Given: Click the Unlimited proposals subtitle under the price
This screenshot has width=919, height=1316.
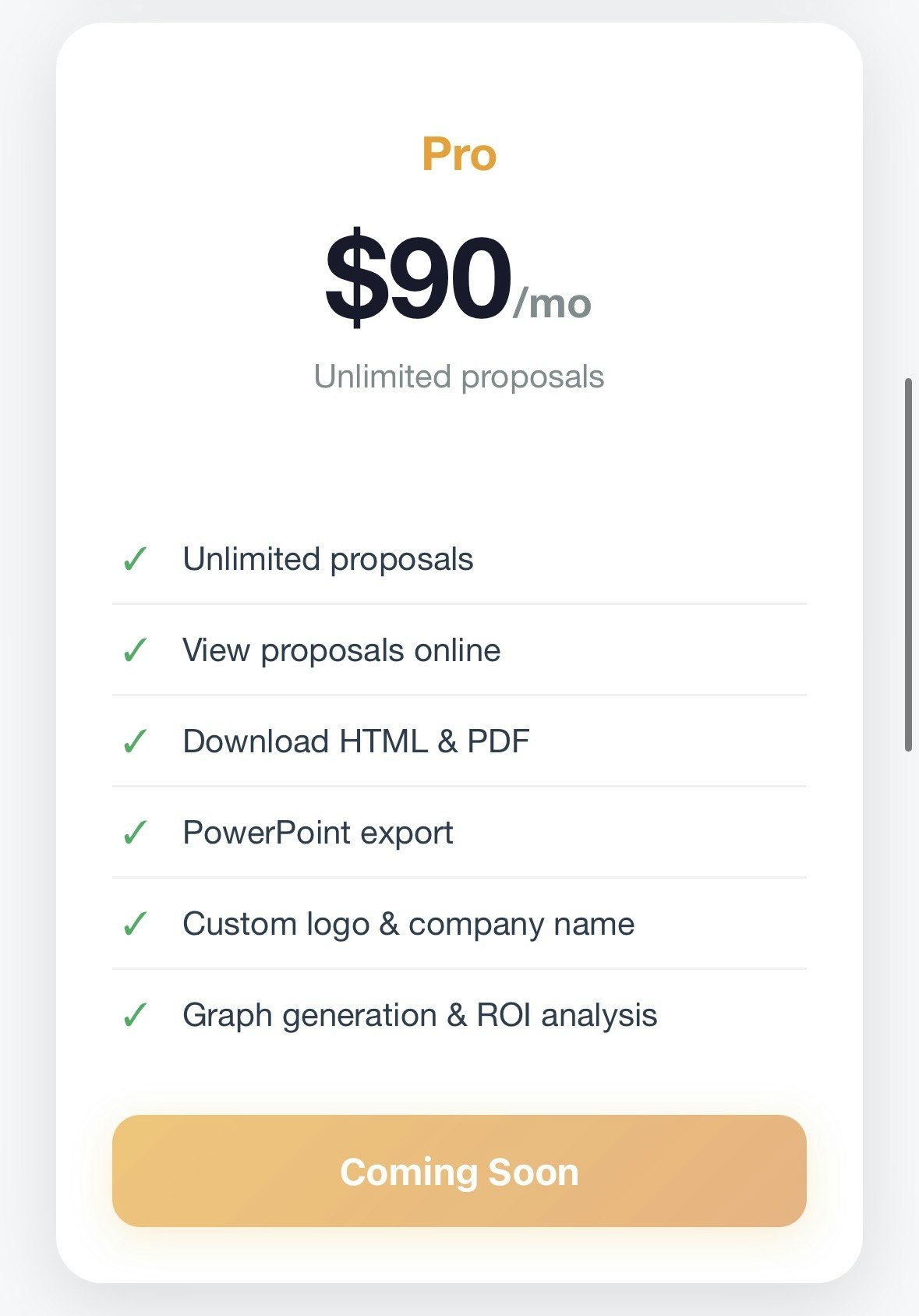Looking at the screenshot, I should (459, 377).
